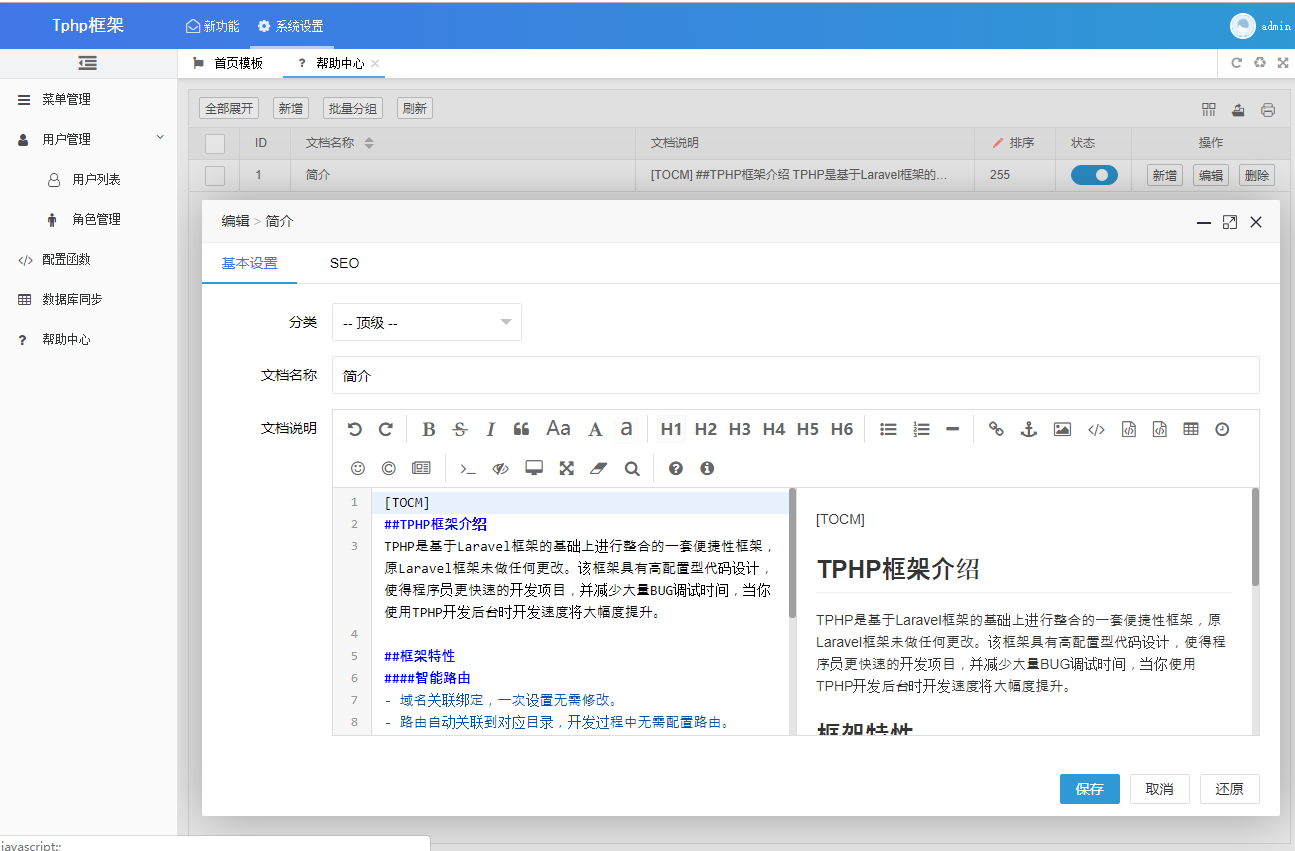Screen dimensions: 1295x851
Task: Click the preview pane vertical scrollbar
Action: point(1255,537)
